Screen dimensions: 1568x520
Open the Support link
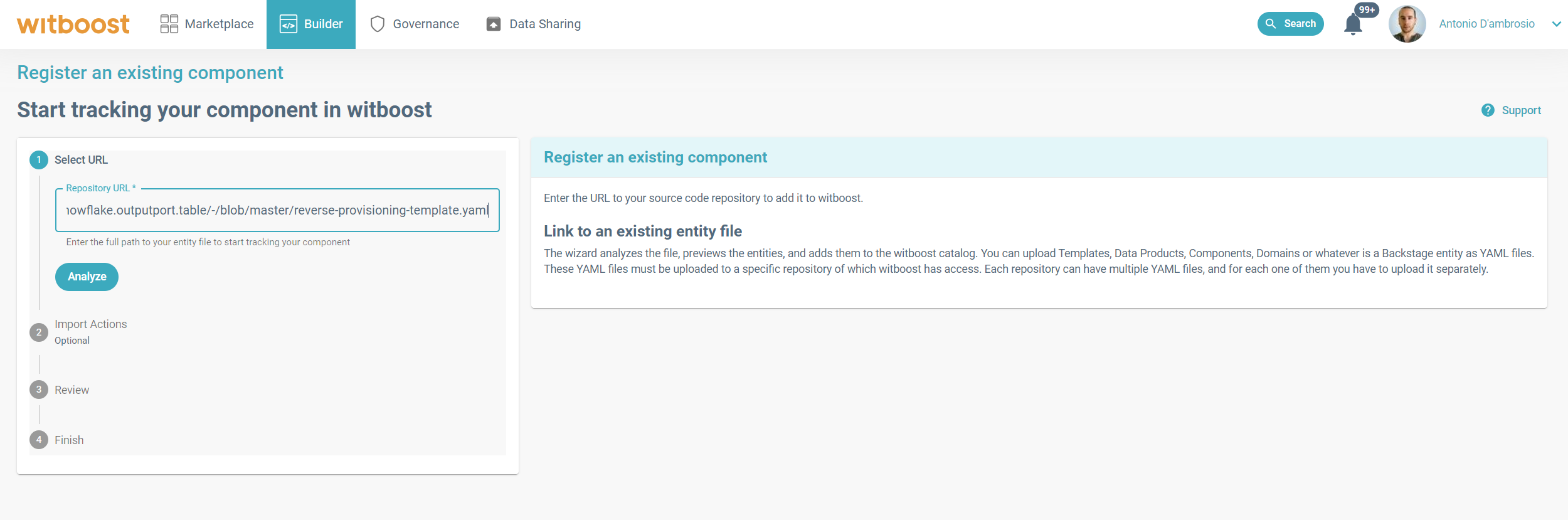click(1521, 110)
